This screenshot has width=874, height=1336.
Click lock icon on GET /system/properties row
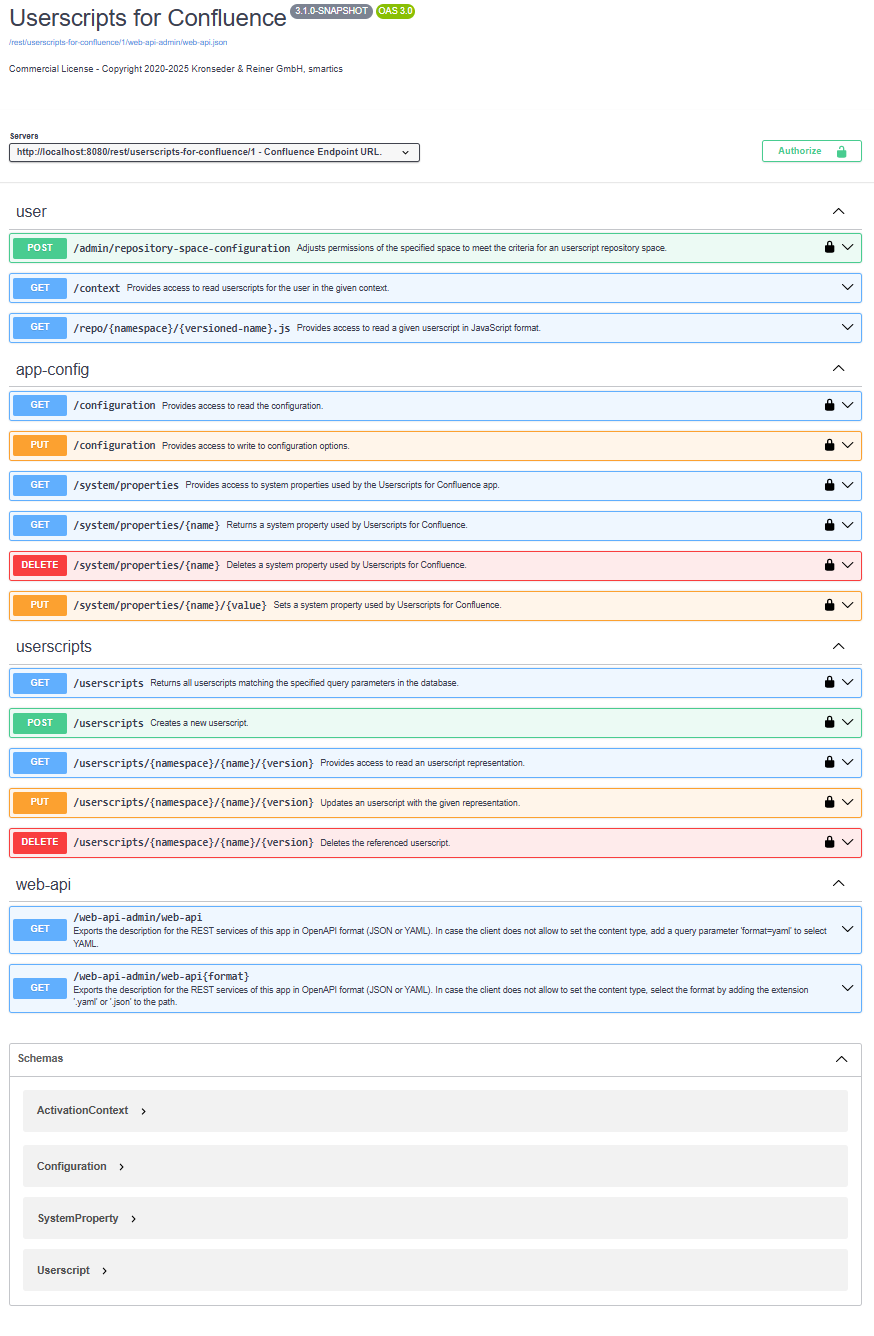(829, 485)
